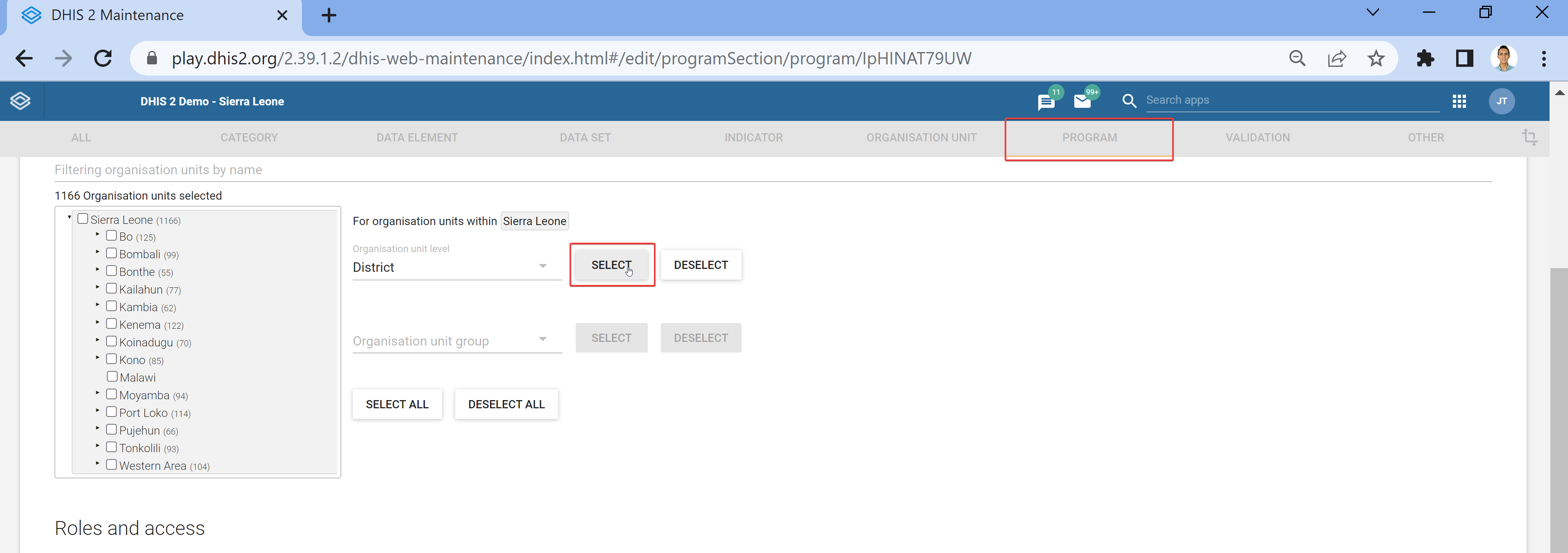Switch to the ALL tab

point(81,138)
